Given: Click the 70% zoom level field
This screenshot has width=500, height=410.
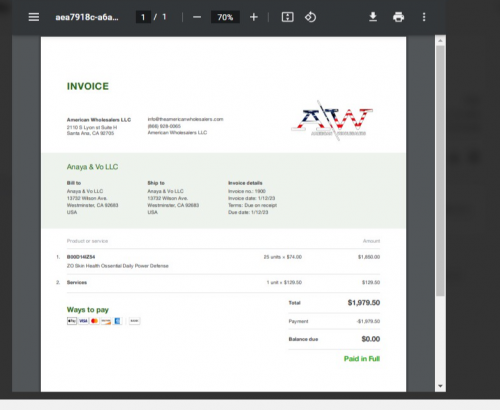Looking at the screenshot, I should point(225,17).
